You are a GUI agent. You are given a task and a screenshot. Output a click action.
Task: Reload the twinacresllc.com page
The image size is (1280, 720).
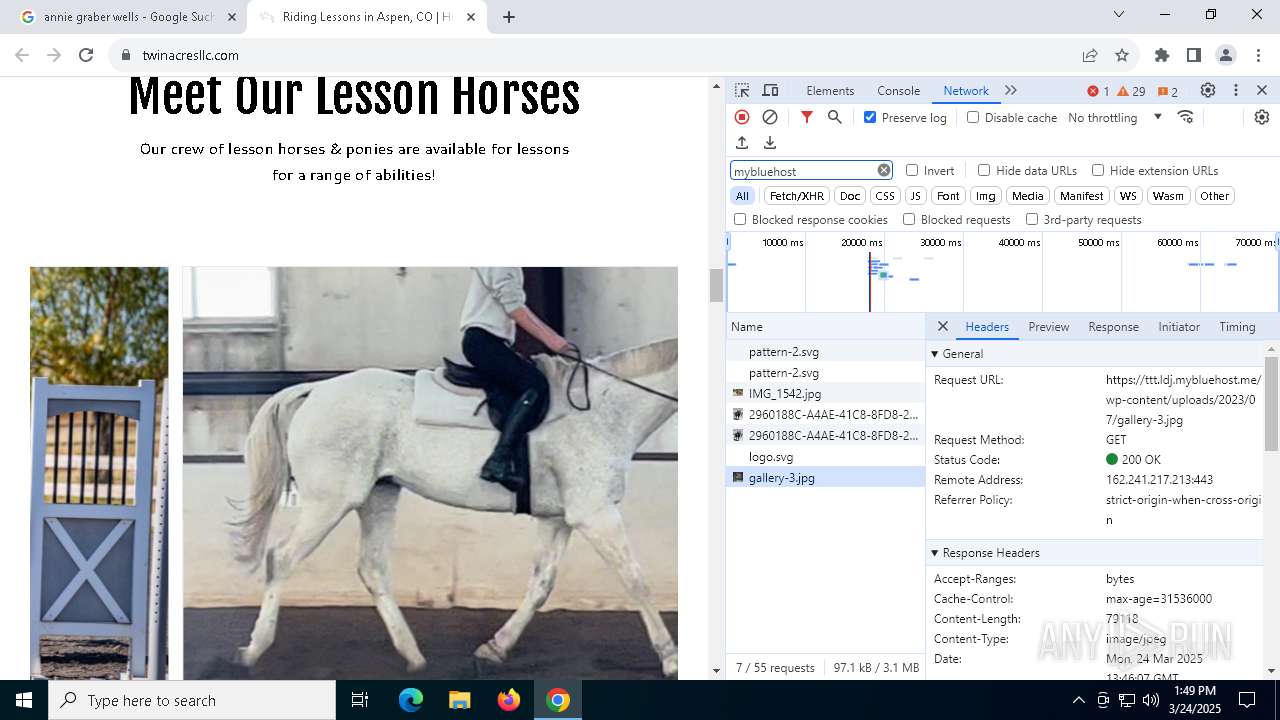pos(86,55)
